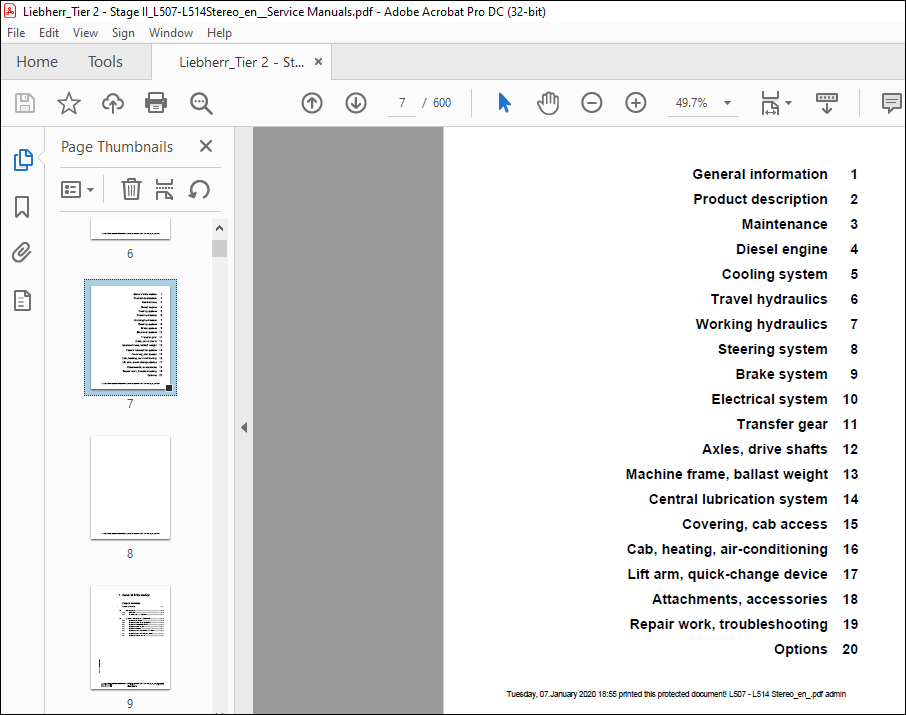Open the Window menu

(x=171, y=33)
